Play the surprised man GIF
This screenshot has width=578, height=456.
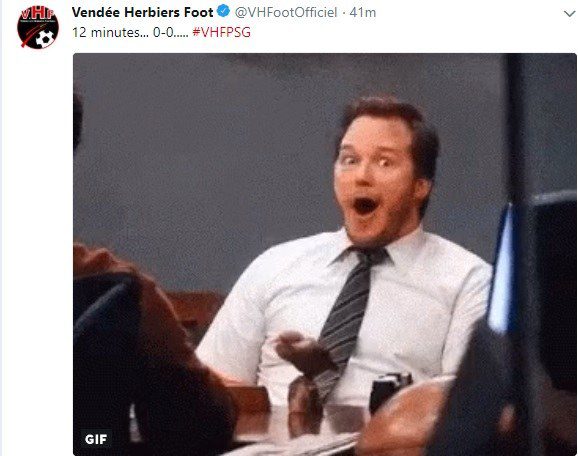(325, 254)
